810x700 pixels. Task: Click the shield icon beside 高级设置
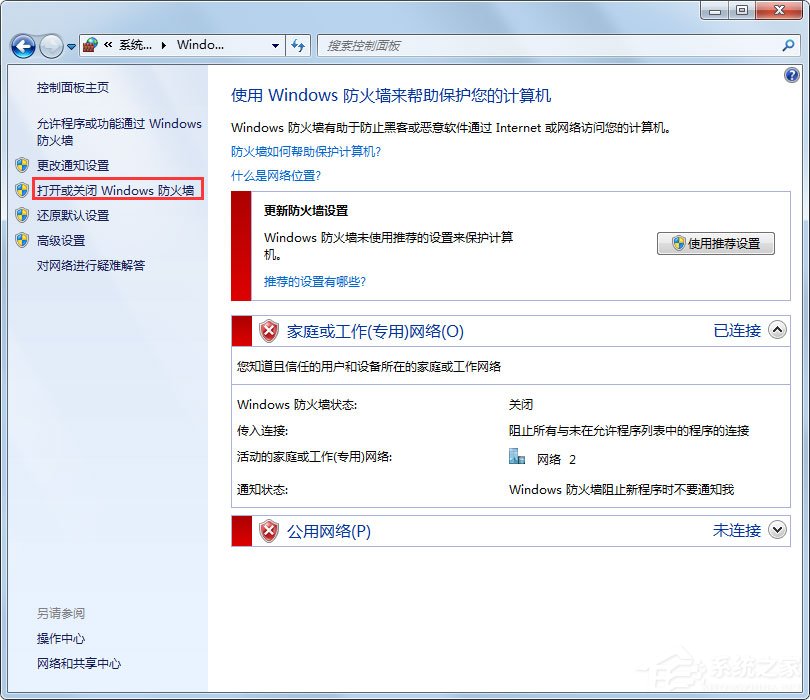tap(22, 240)
